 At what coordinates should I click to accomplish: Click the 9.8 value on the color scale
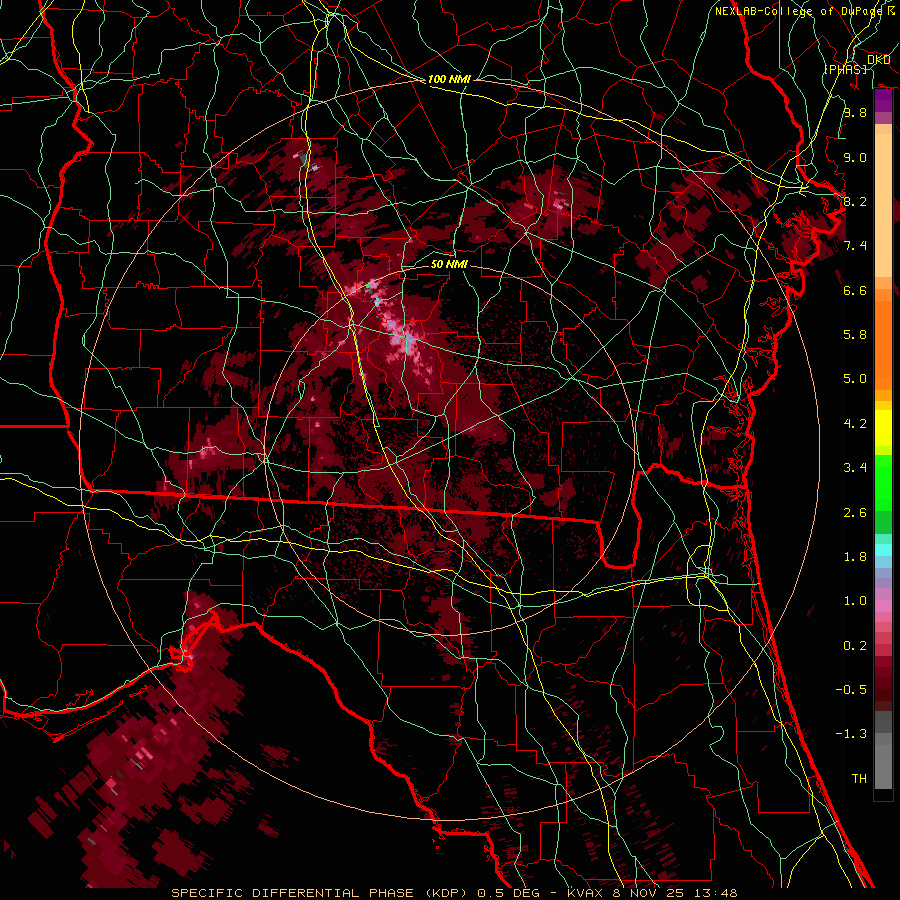click(855, 112)
